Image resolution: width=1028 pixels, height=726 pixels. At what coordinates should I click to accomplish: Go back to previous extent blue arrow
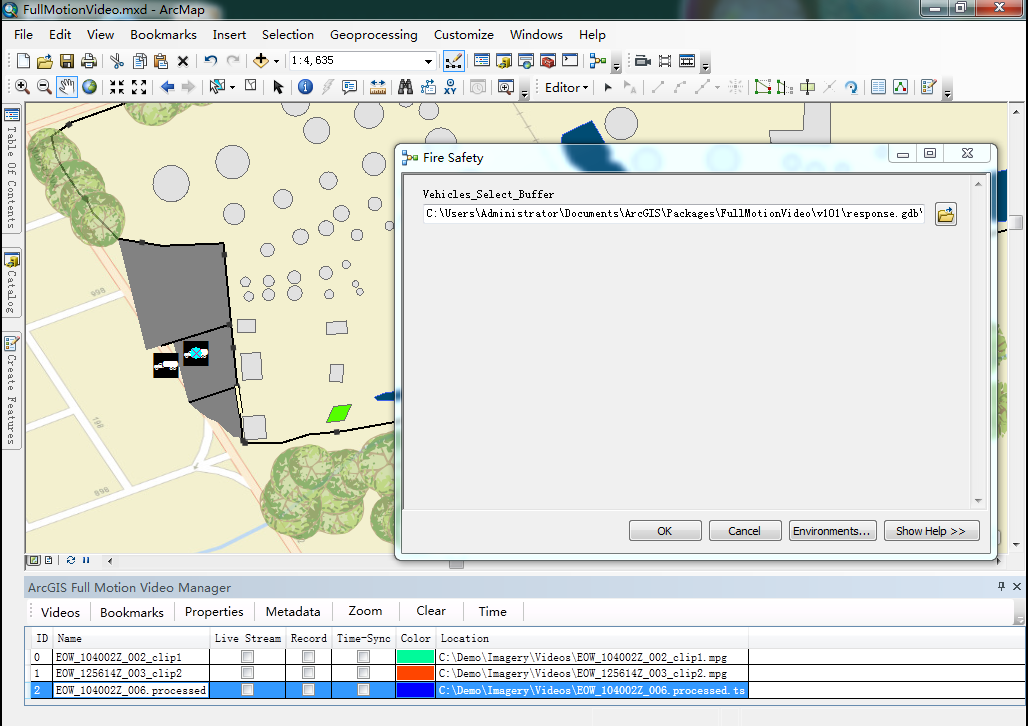pyautogui.click(x=167, y=87)
